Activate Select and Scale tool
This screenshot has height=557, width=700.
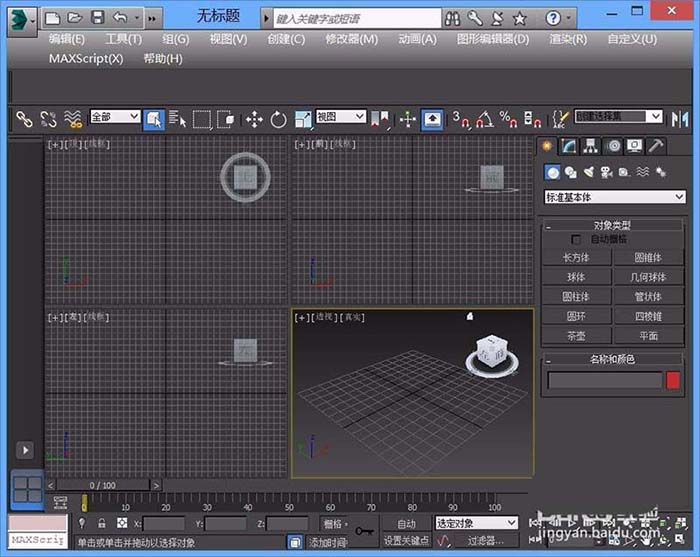[x=303, y=120]
